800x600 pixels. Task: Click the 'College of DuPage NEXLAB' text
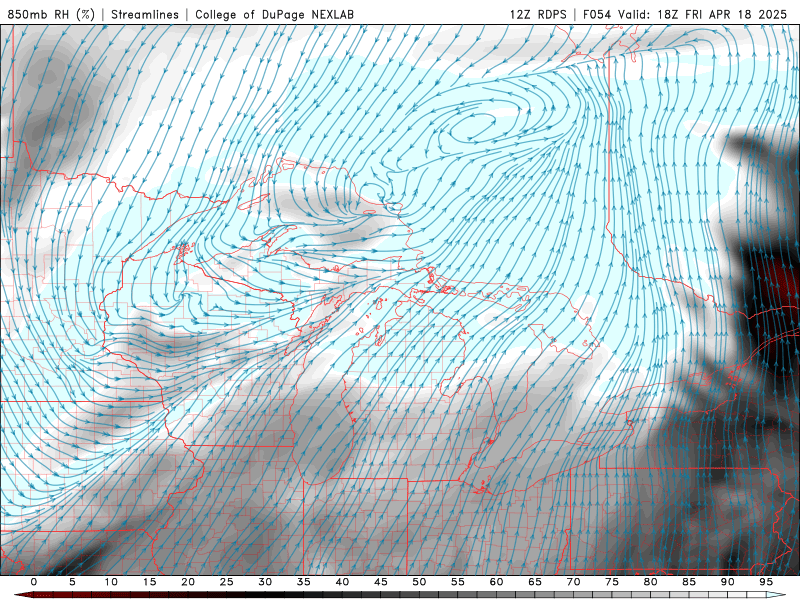click(274, 14)
